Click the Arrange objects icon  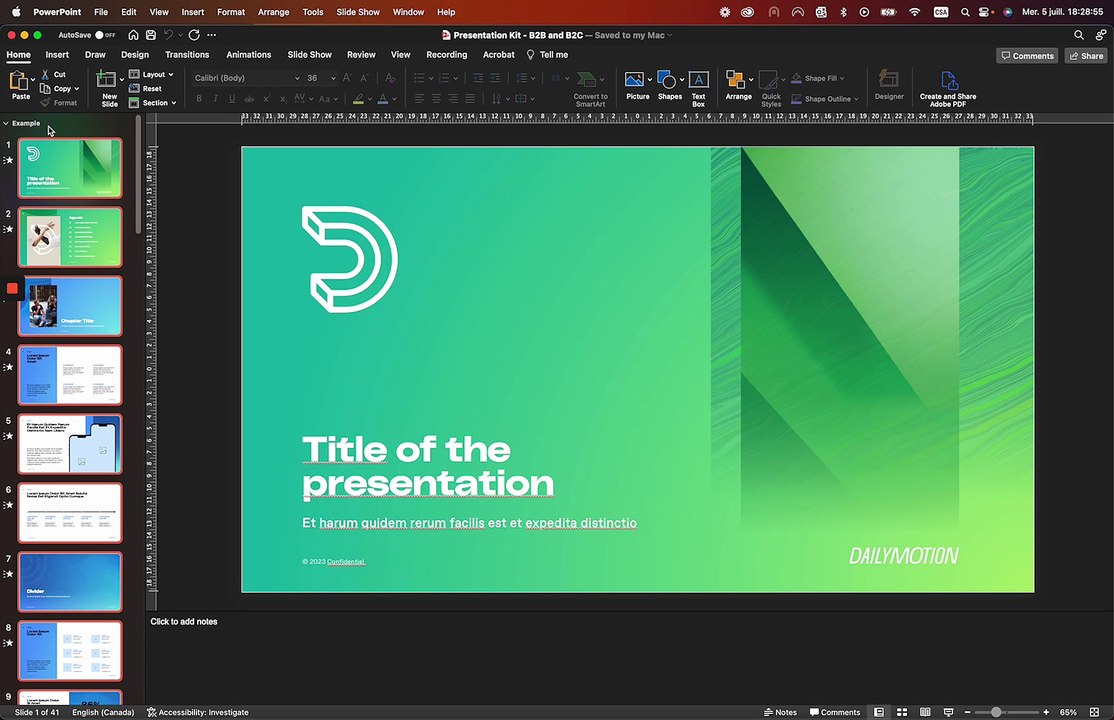735,80
